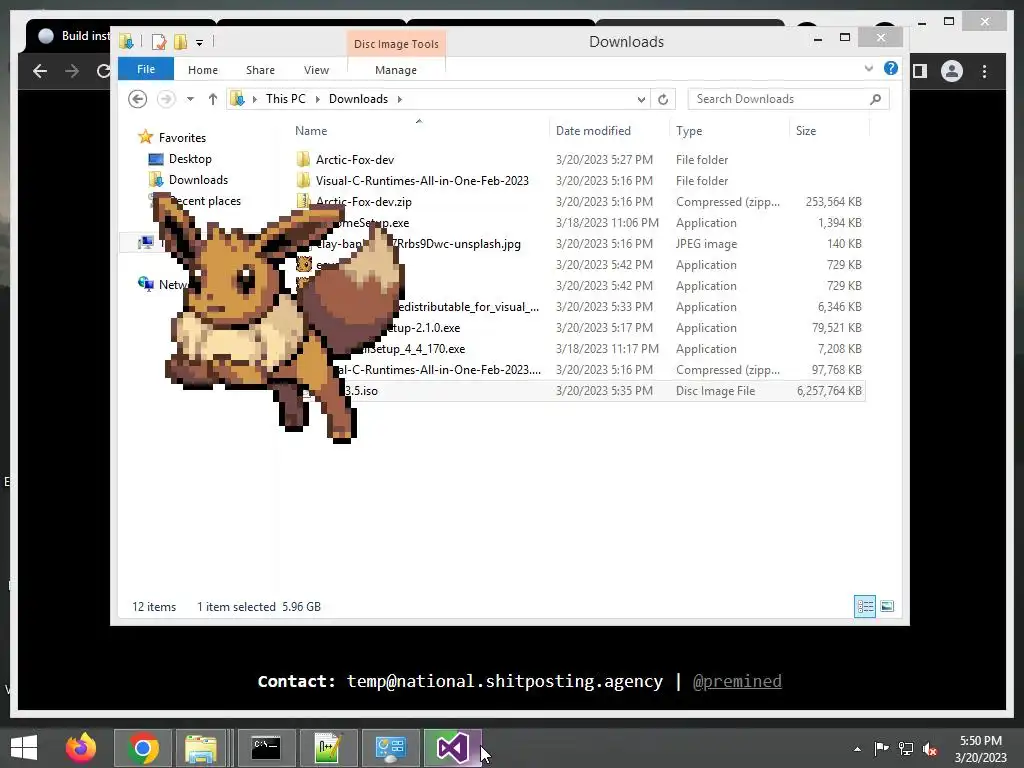Click the Arctic-Fox-dev folder icon
Screen dimensions: 1024x768
[303, 159]
